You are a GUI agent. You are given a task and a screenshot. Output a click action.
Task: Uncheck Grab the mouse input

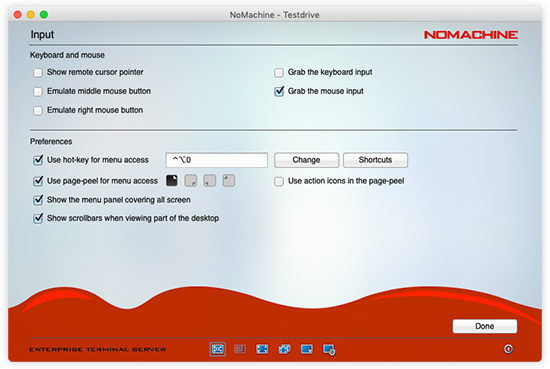(x=279, y=91)
